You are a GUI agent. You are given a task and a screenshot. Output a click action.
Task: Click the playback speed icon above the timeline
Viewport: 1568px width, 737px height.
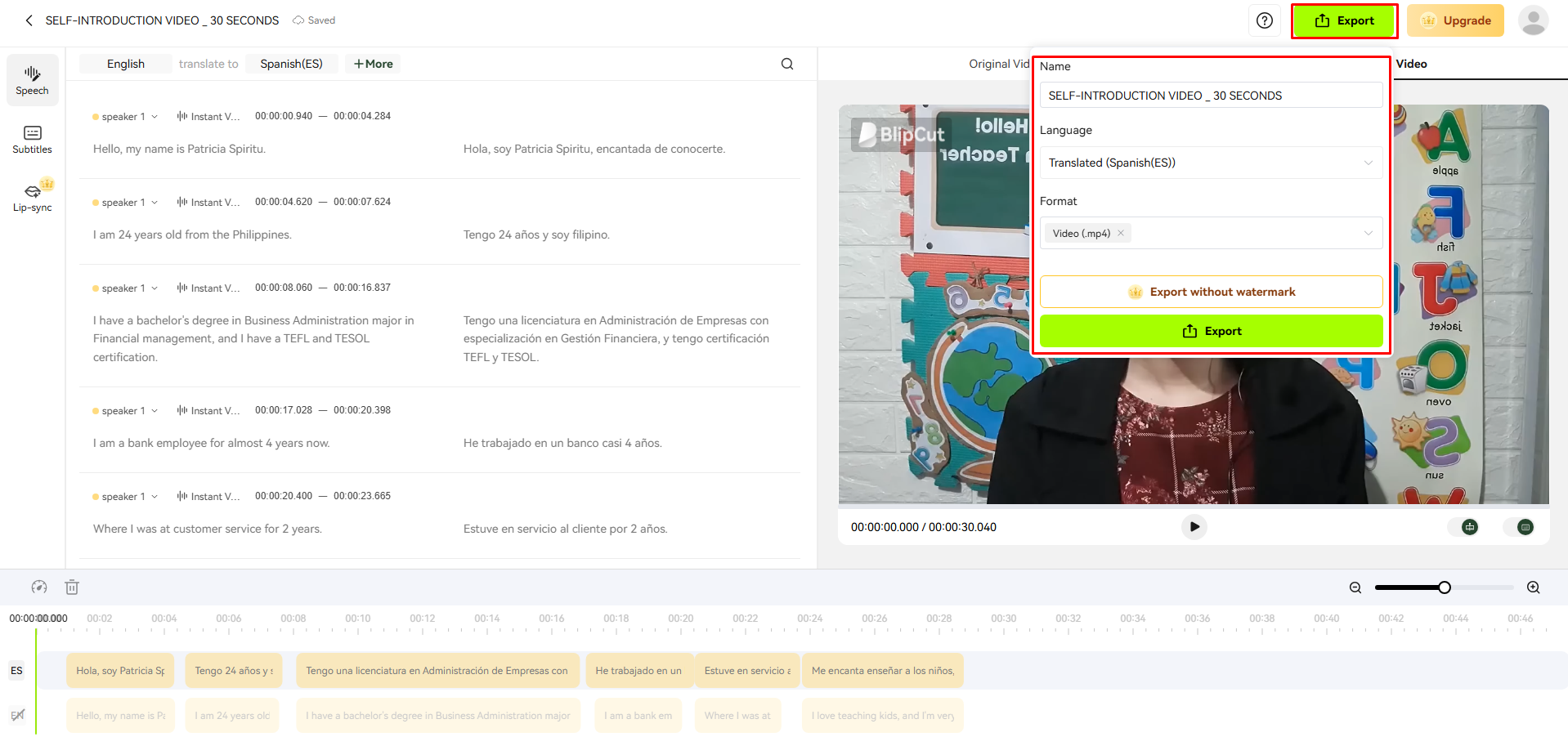(38, 587)
